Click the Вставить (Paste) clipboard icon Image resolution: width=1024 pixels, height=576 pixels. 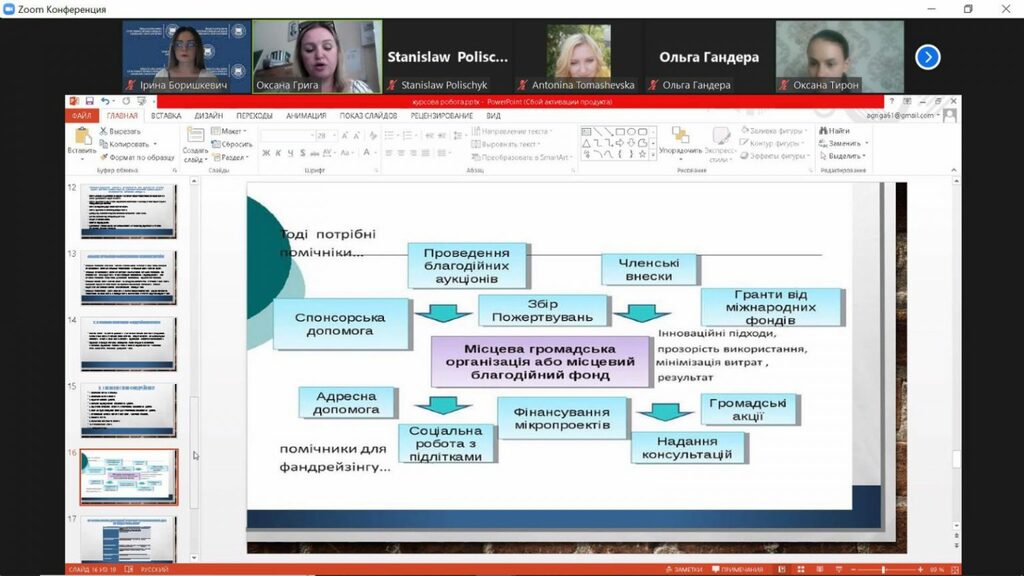(x=82, y=137)
